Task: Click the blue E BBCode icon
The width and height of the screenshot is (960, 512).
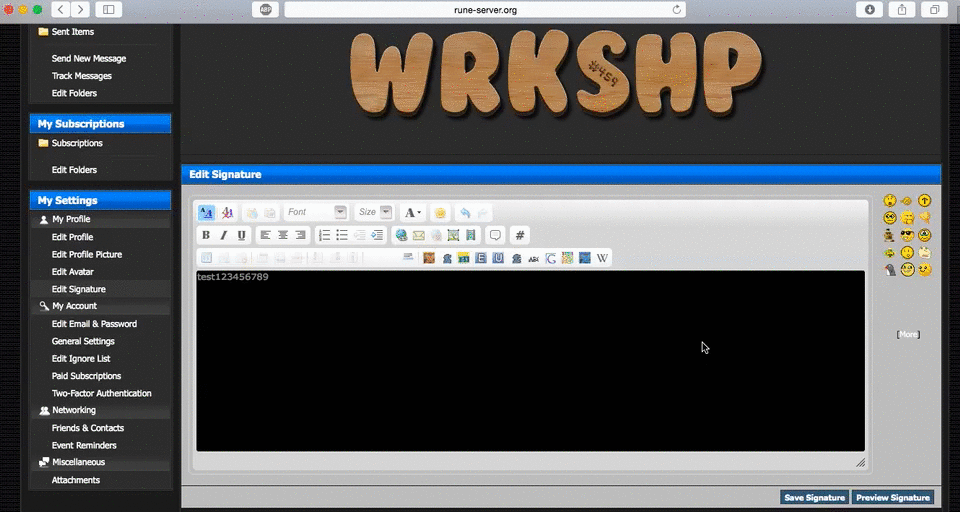Action: point(481,258)
